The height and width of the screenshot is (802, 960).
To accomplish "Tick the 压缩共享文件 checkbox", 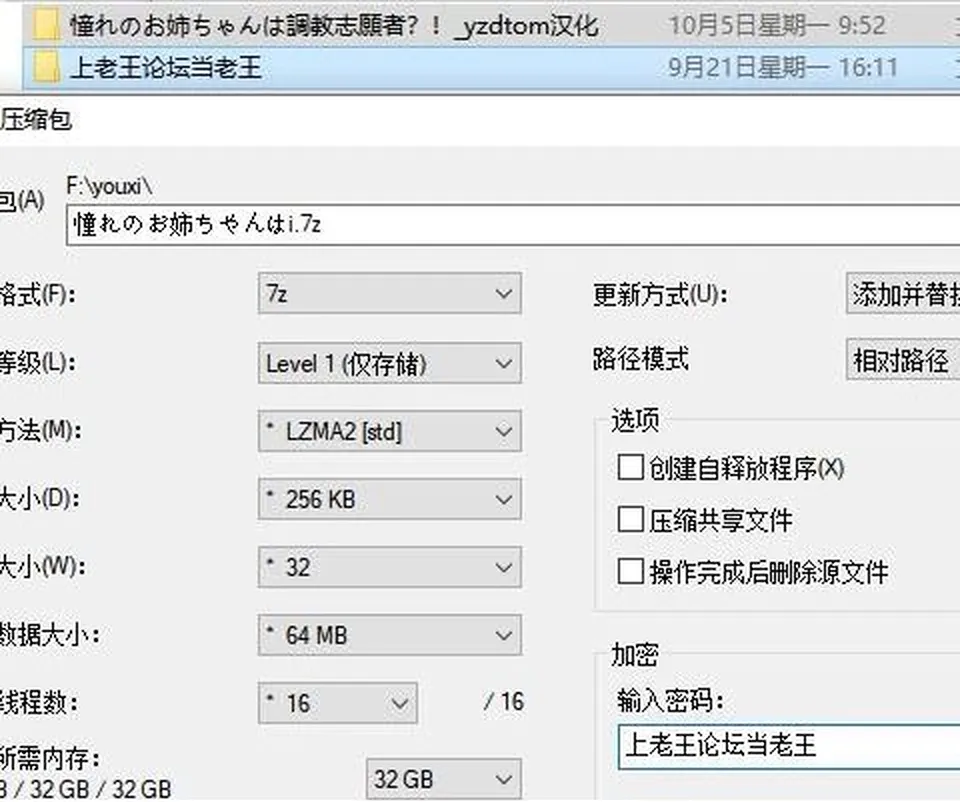I will [630, 520].
